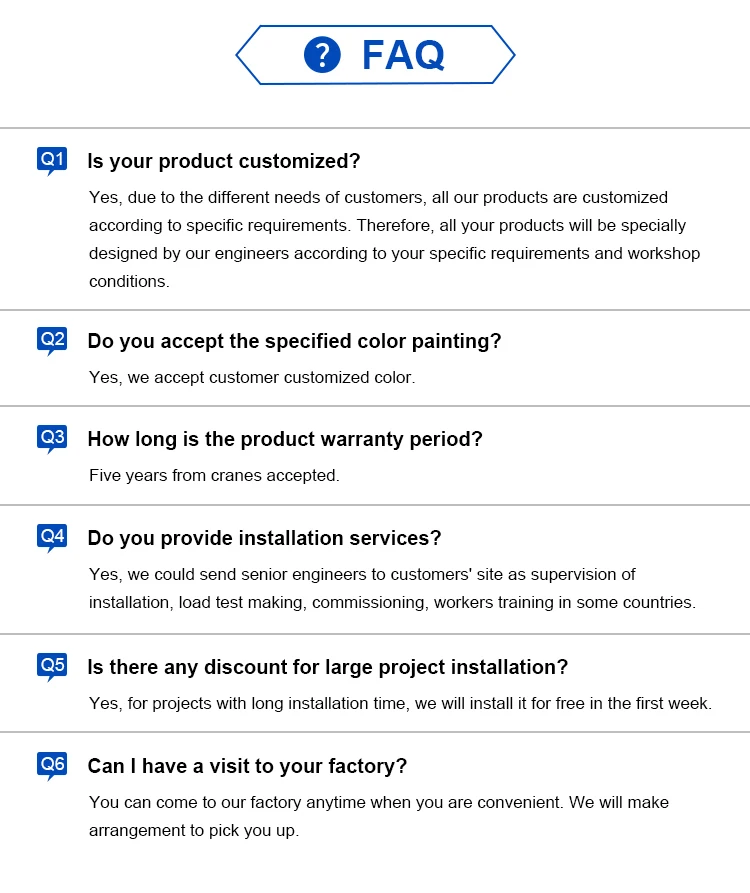Select the product warranty period question
The width and height of the screenshot is (750, 893).
click(285, 439)
